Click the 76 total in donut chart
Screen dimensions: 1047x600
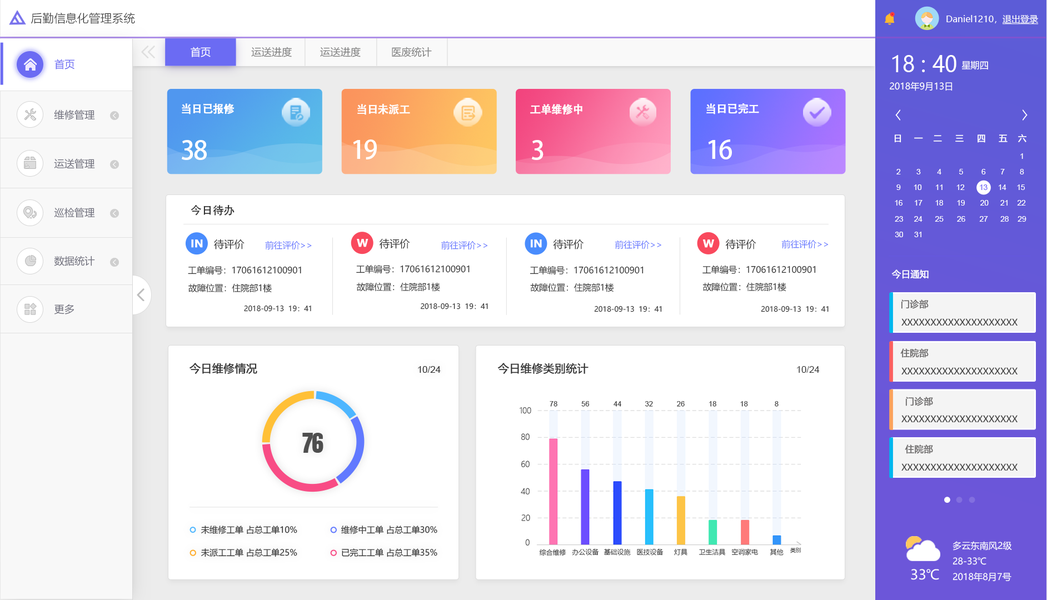click(x=312, y=442)
